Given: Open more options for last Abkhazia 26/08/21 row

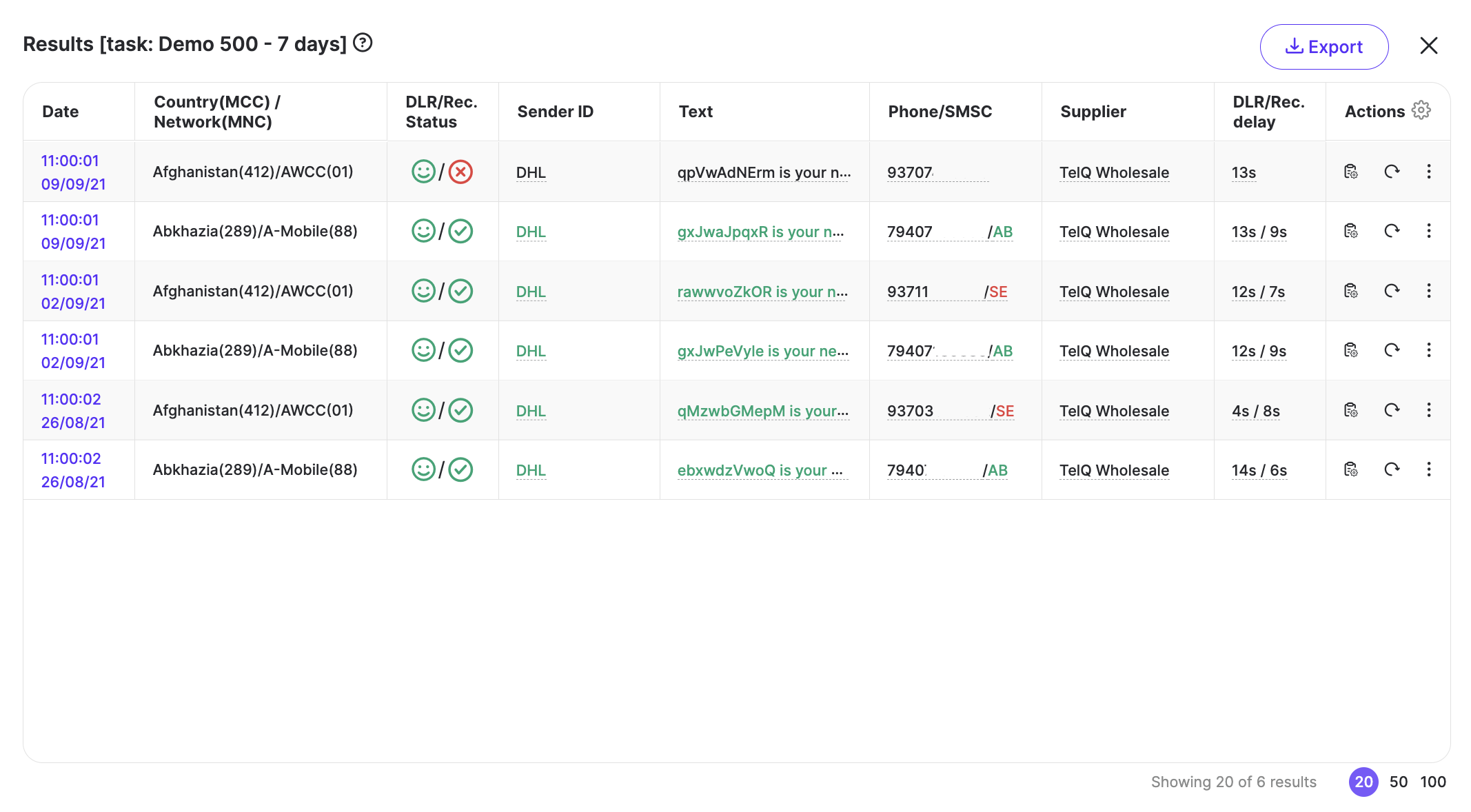Looking at the screenshot, I should click(x=1429, y=469).
